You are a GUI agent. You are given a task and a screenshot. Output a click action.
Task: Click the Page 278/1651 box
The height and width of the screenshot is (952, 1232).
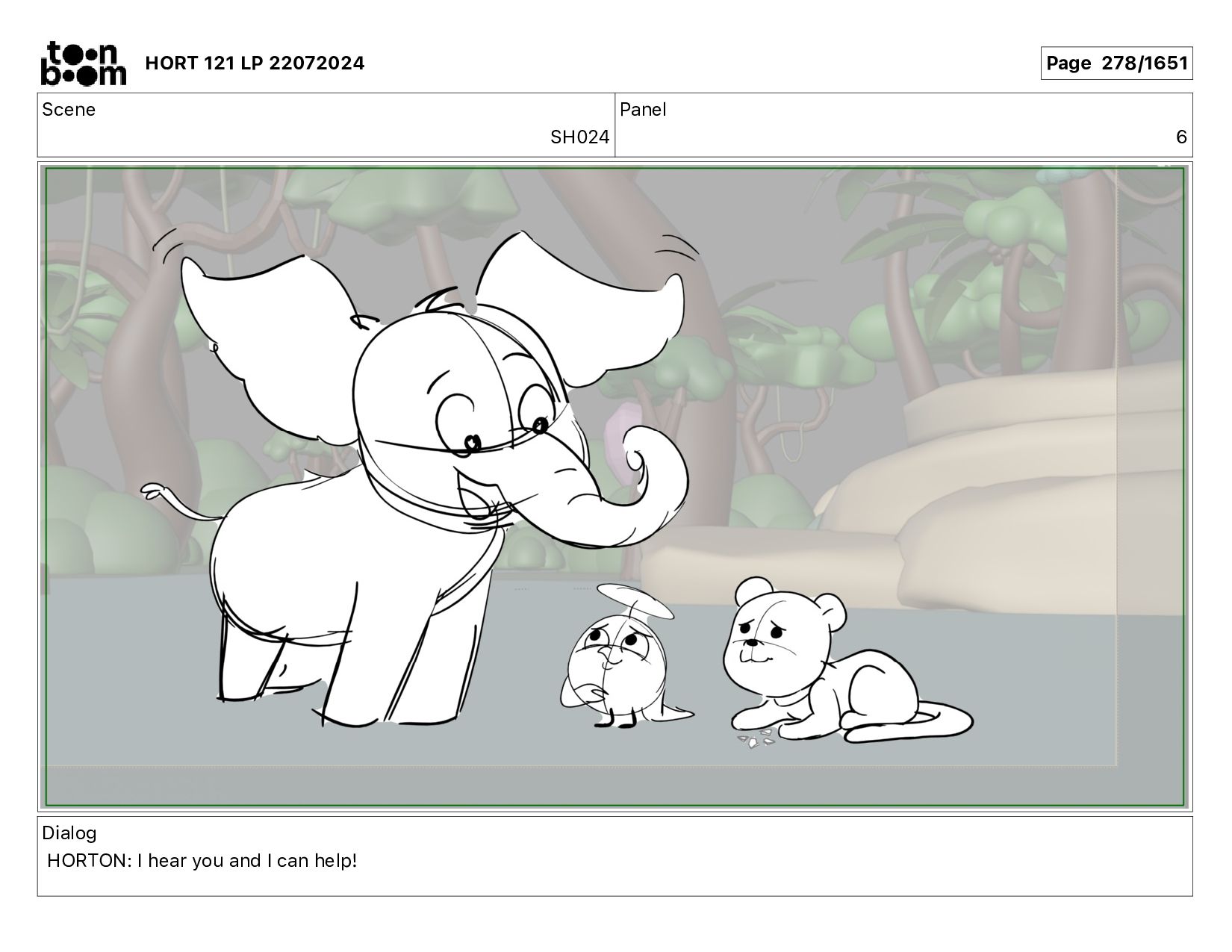coord(1116,63)
